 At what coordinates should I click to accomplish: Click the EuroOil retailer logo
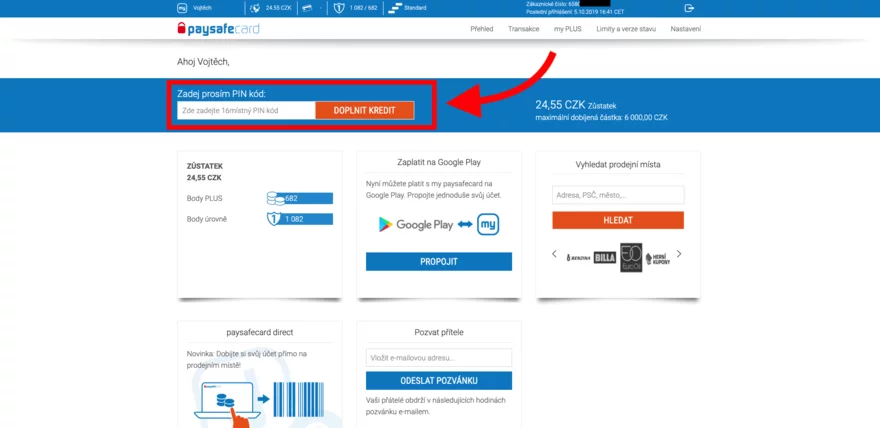pos(631,257)
